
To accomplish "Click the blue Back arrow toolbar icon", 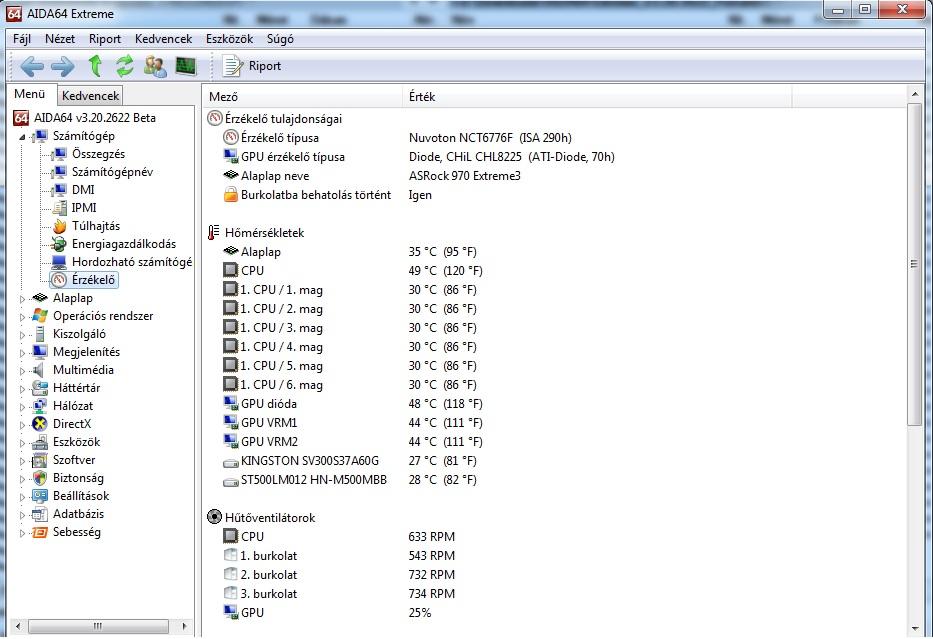I will pos(32,66).
